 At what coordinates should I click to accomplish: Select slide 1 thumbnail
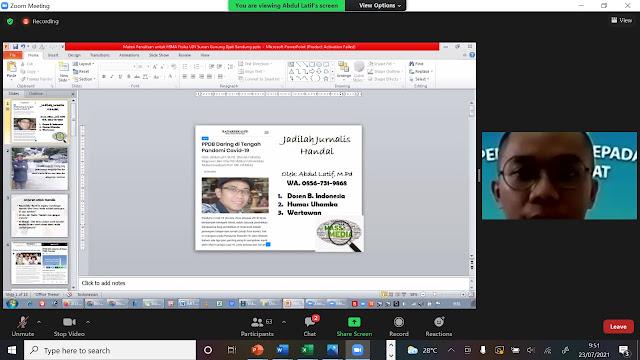[40, 121]
